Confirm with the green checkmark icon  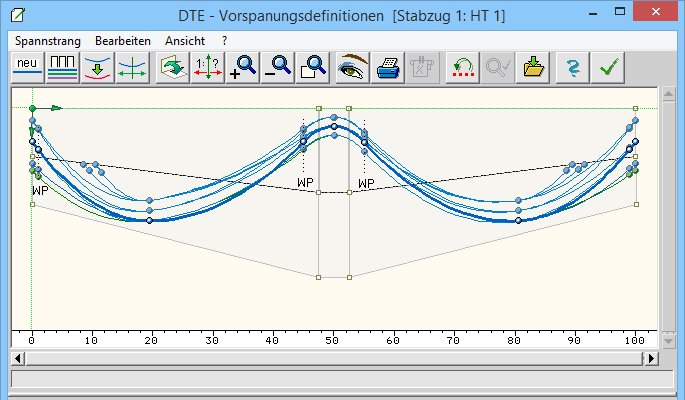[607, 67]
